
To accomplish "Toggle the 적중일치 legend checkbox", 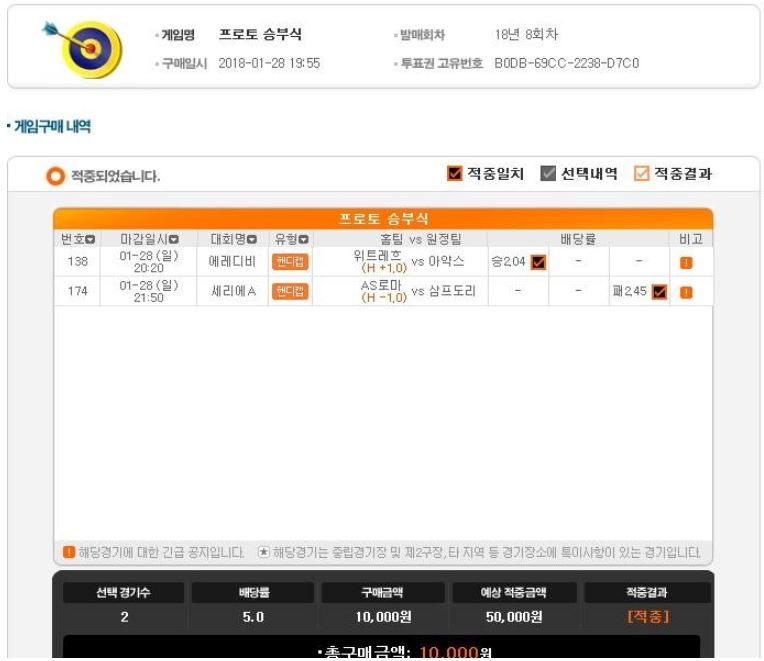I will click(454, 173).
